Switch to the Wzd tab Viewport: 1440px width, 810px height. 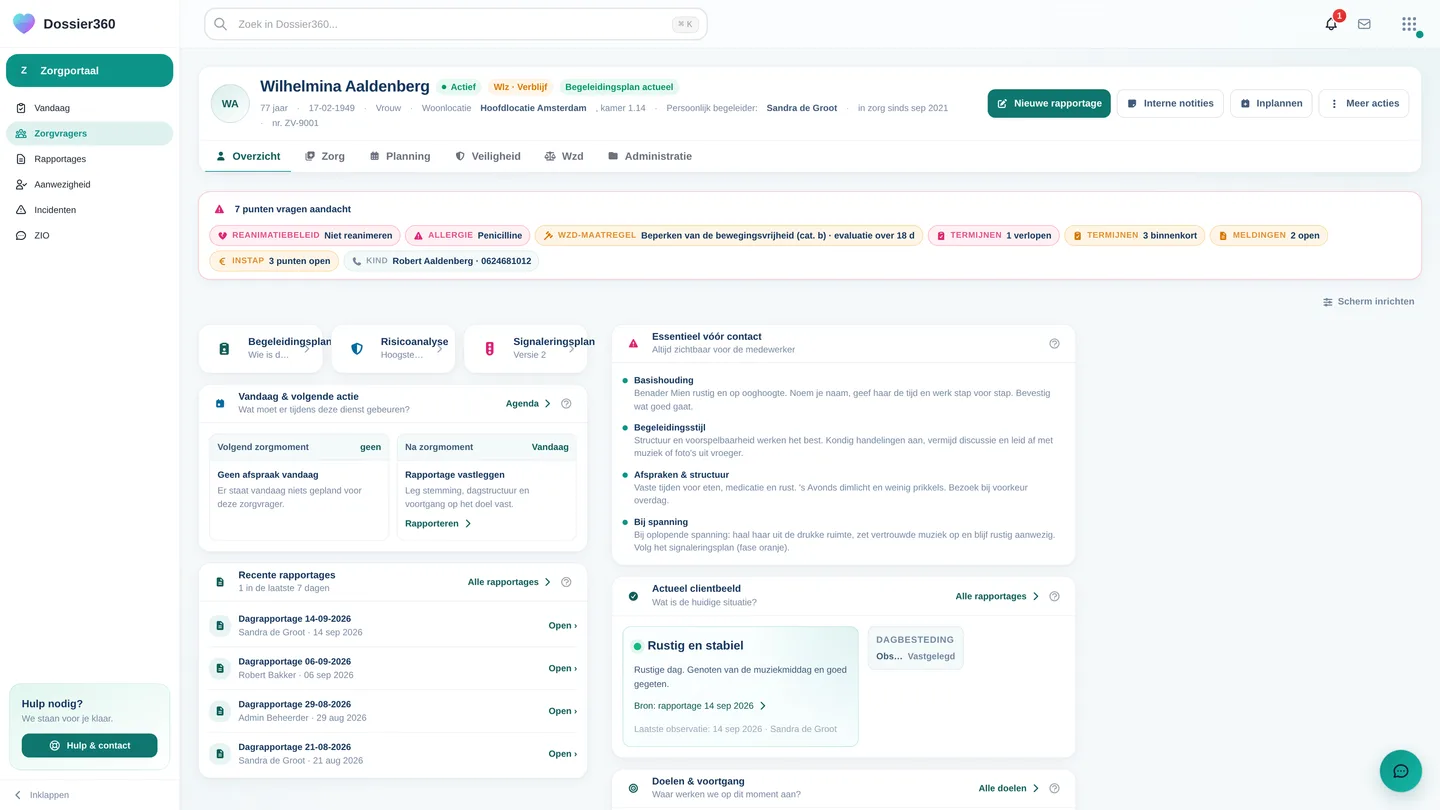[564, 156]
